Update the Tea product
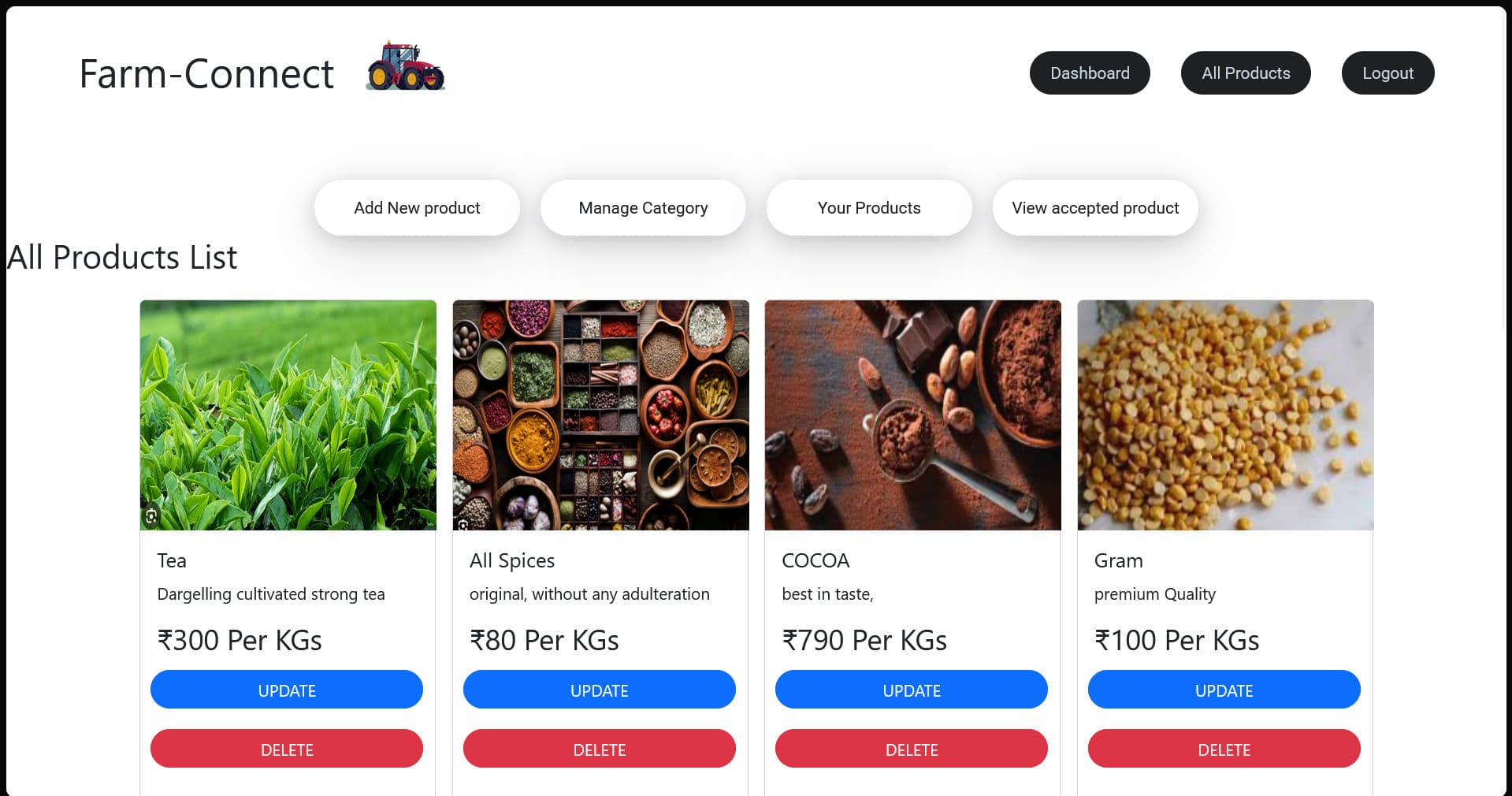The image size is (1512, 796). (287, 690)
